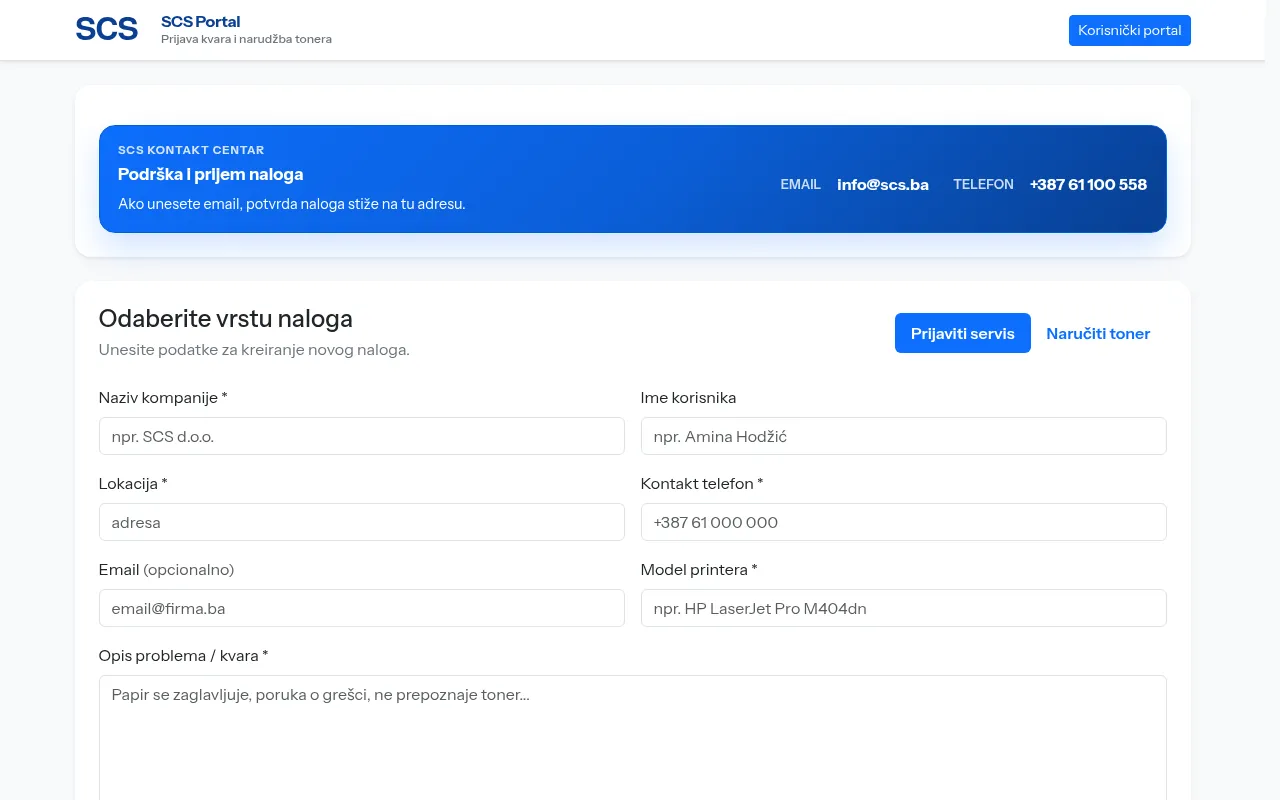The image size is (1280, 800).
Task: Click the Opis problema textarea
Action: point(633,738)
